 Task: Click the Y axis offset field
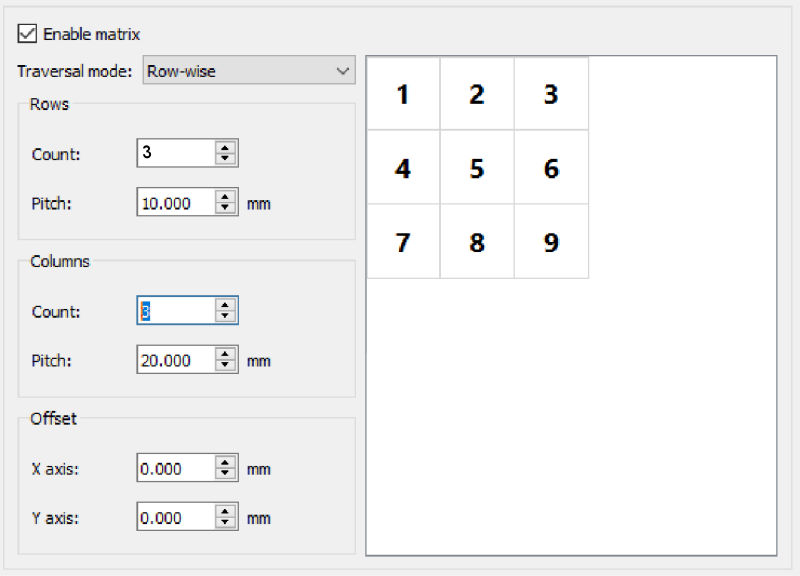(x=176, y=516)
